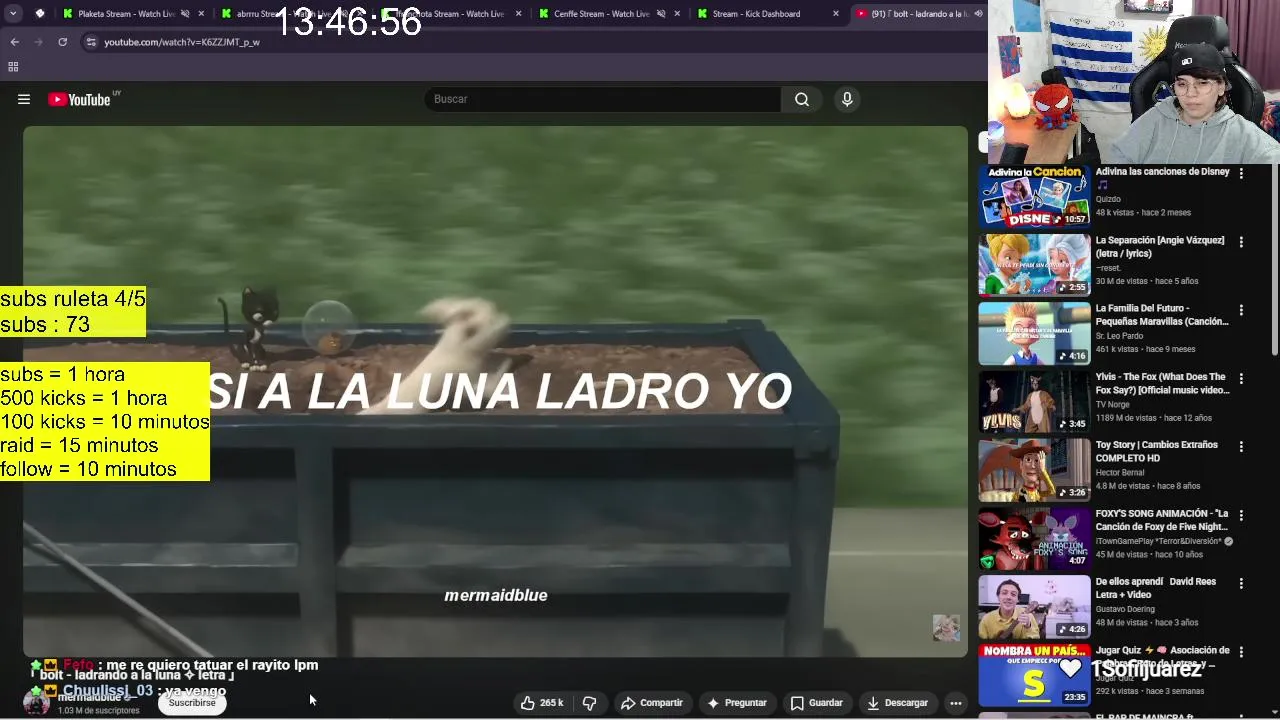Open the YouTube hamburger guide menu
Image resolution: width=1280 pixels, height=720 pixels.
click(24, 99)
